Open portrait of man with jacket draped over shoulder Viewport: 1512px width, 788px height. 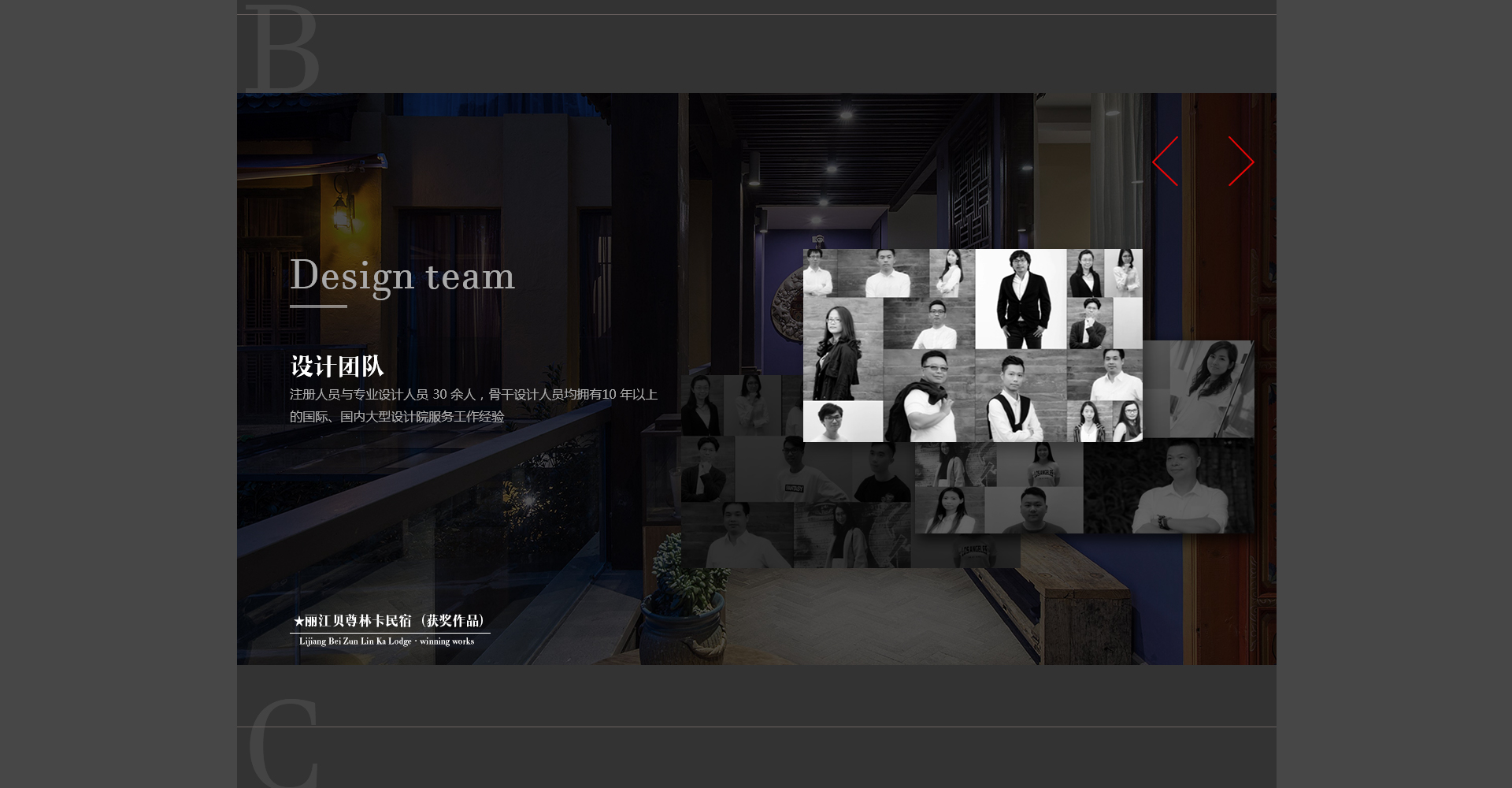pyautogui.click(x=929, y=396)
